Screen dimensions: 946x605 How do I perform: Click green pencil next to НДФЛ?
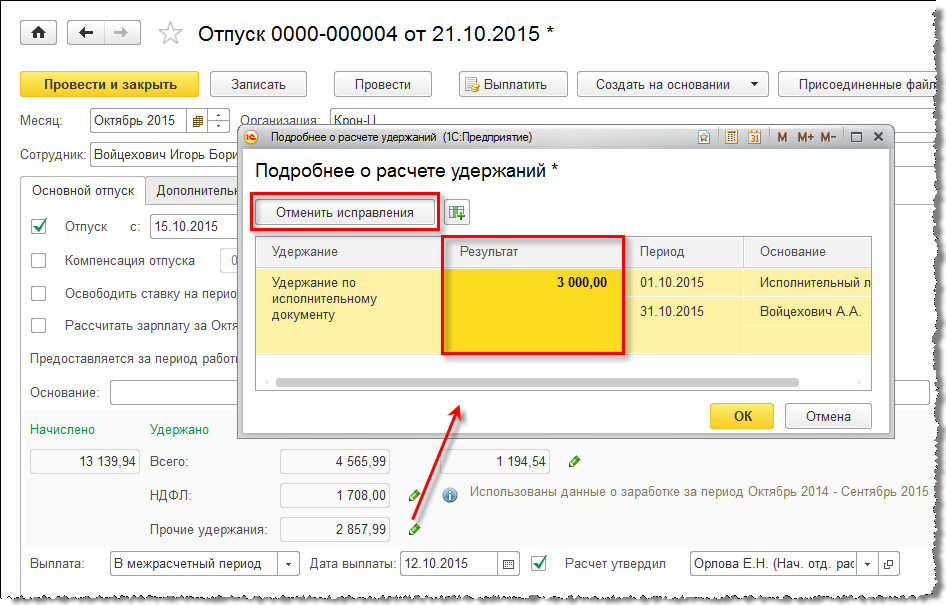tap(414, 495)
